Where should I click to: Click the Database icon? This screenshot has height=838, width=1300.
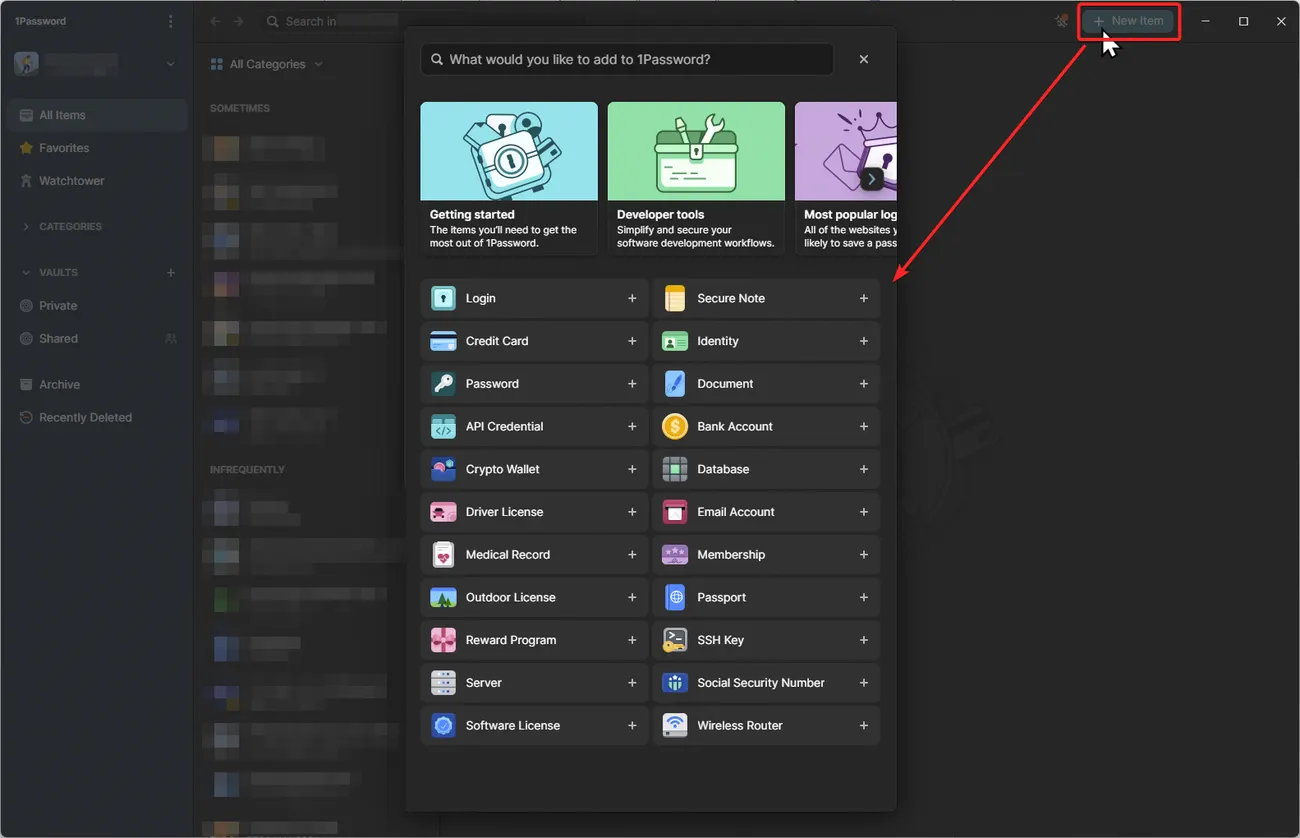pos(675,469)
